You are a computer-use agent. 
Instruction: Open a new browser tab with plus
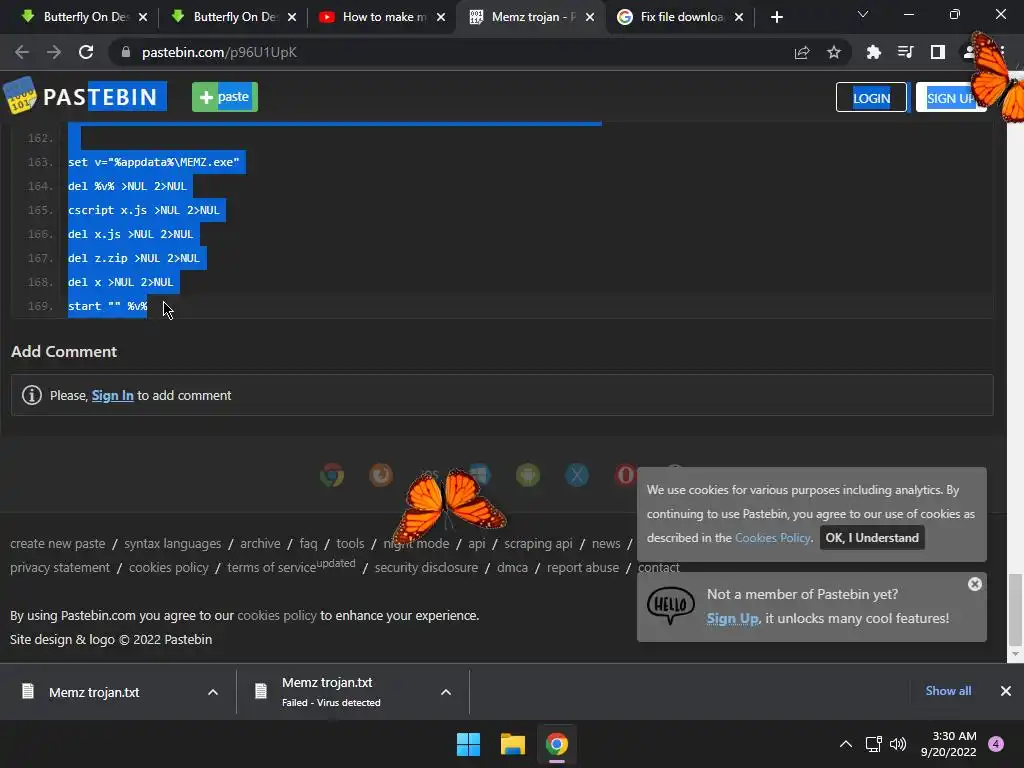(776, 17)
